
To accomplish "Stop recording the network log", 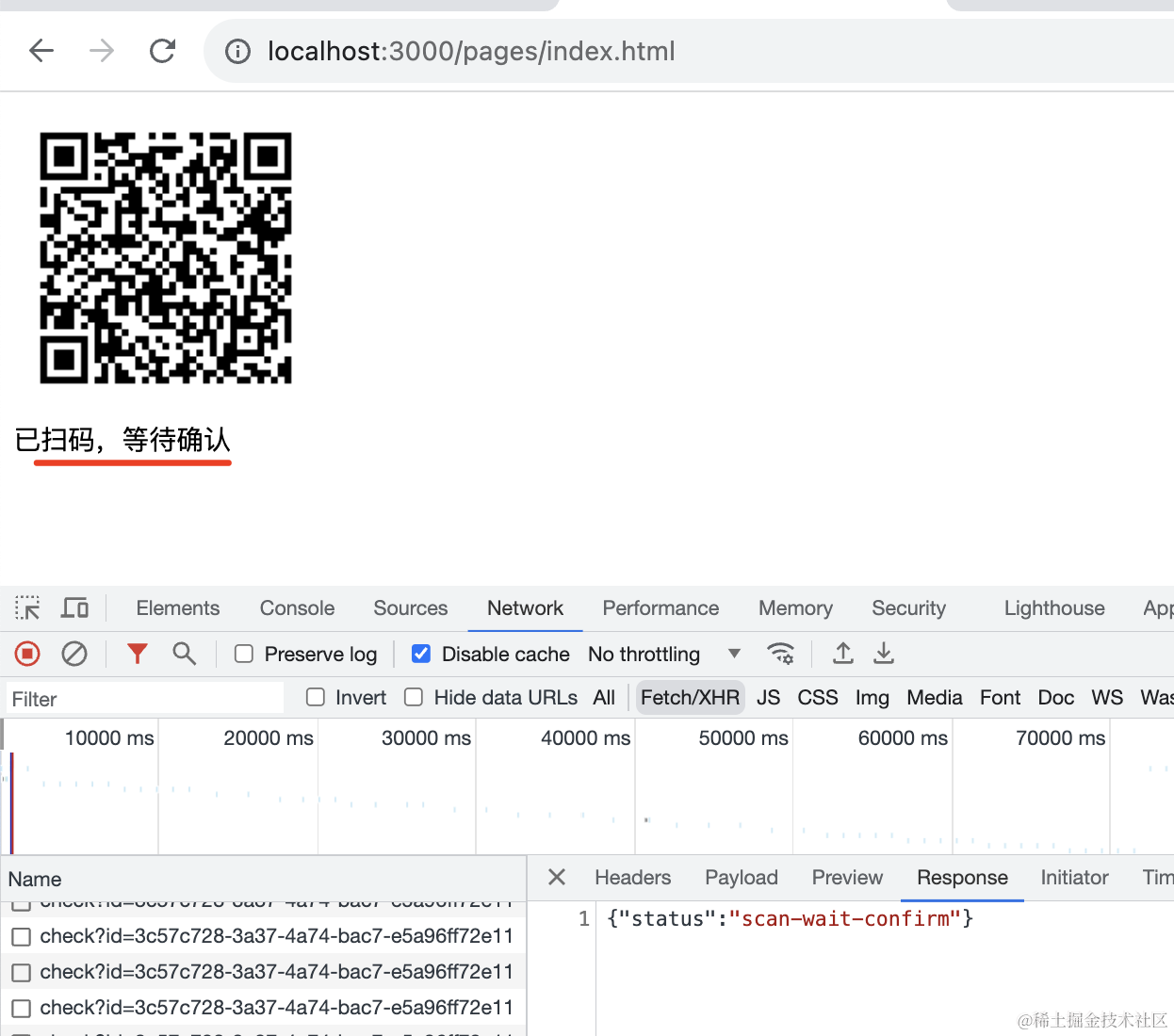I will 27,654.
